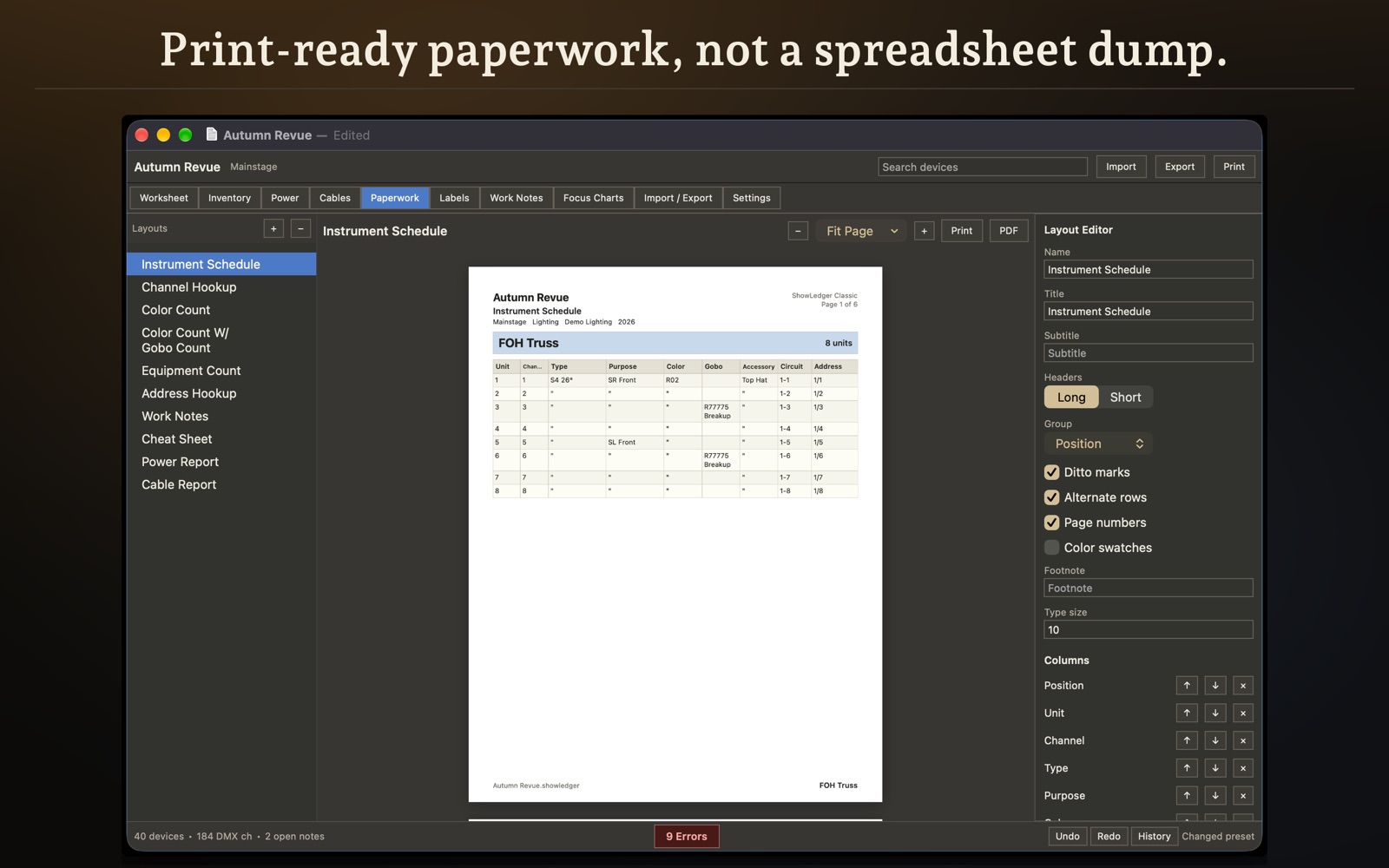Toggle Page numbers off
The width and height of the screenshot is (1389, 868).
coord(1051,523)
